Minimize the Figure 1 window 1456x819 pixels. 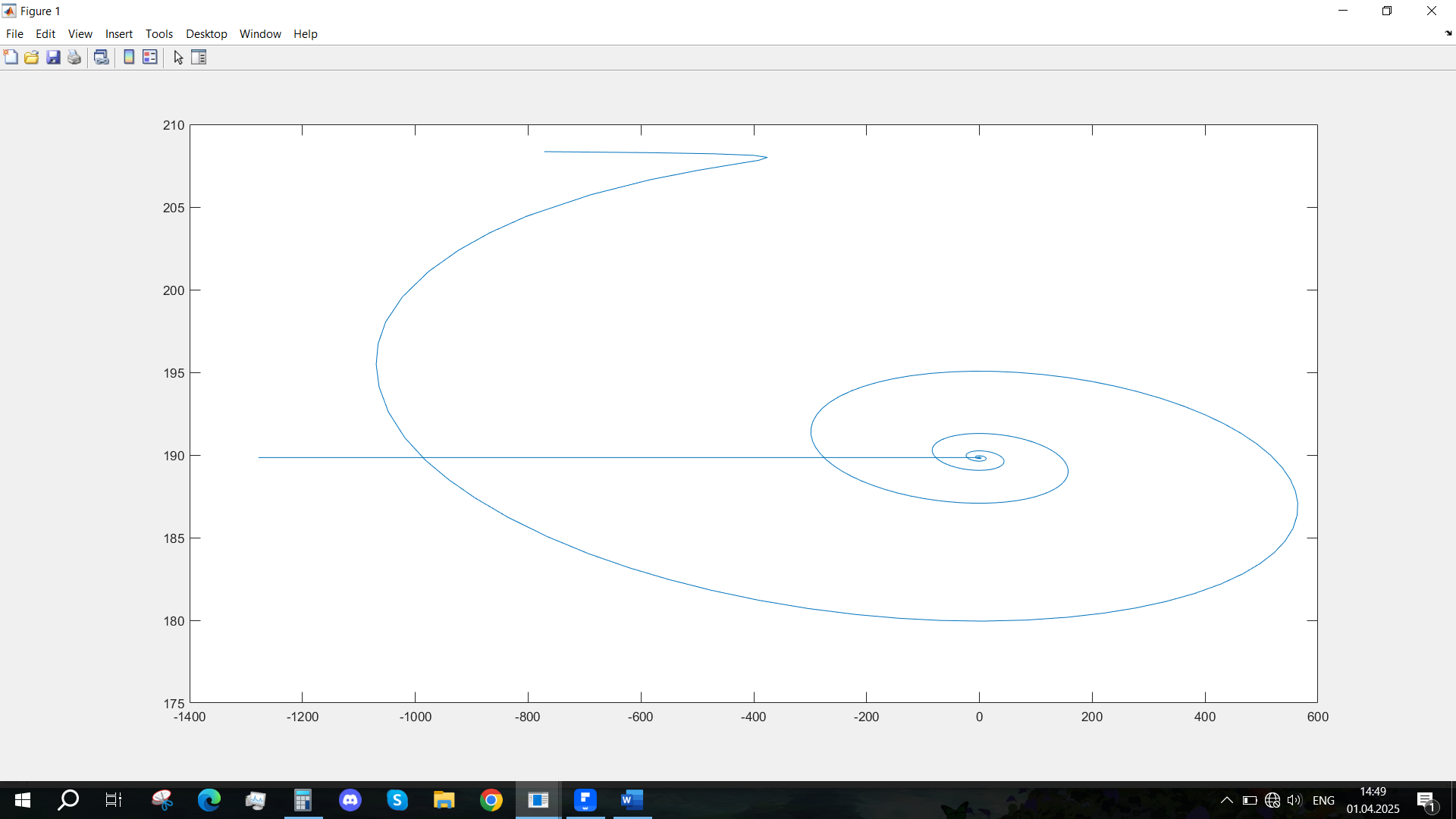tap(1343, 11)
